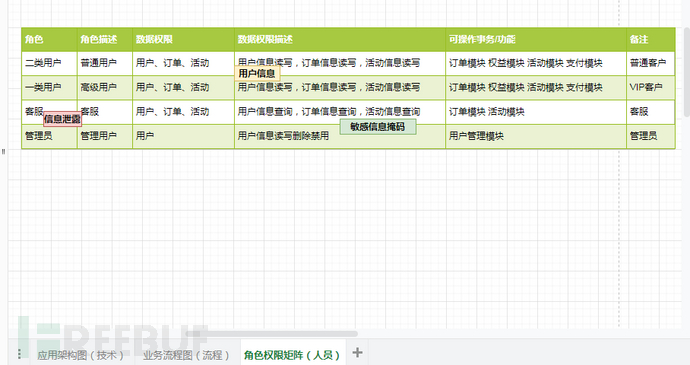Open the pages menu three-dot icon
The image size is (690, 365).
click(19, 354)
